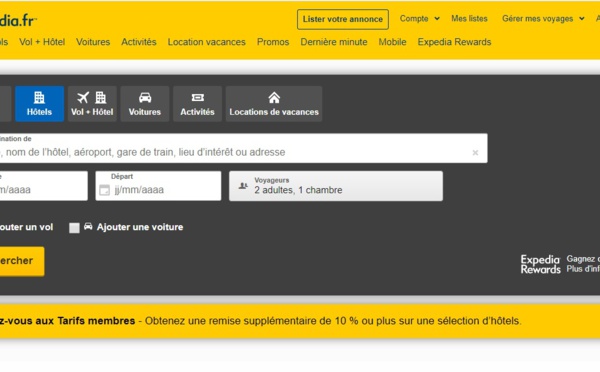The image size is (600, 372).
Task: Click the Expedia Rewards logo in the search panel
Action: 540,264
